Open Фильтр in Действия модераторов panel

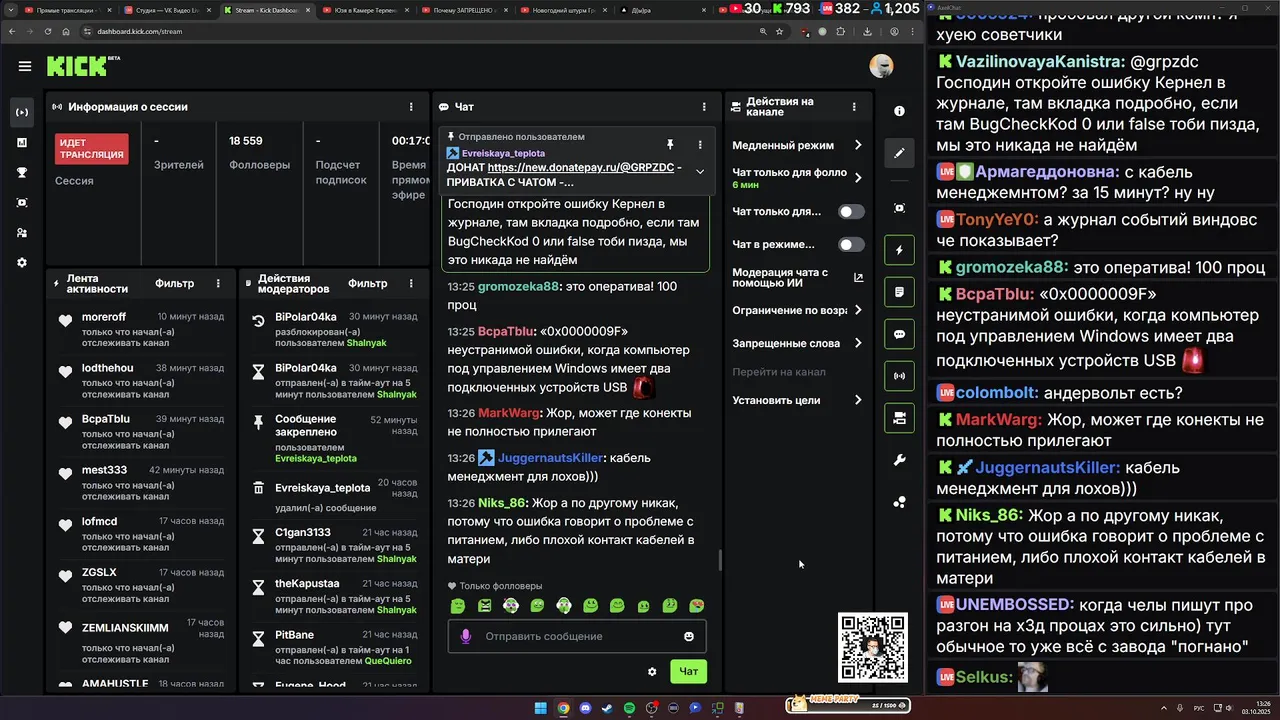pos(367,284)
